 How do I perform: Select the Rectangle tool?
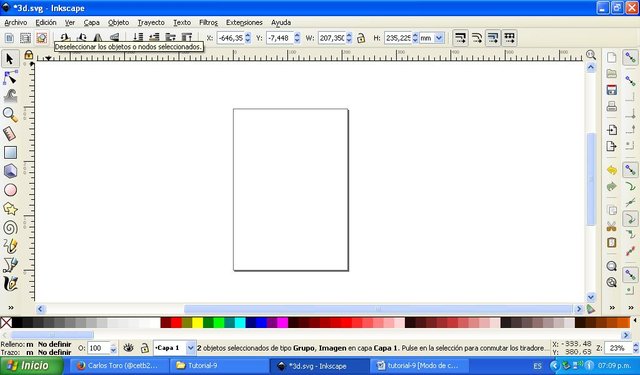pos(10,153)
